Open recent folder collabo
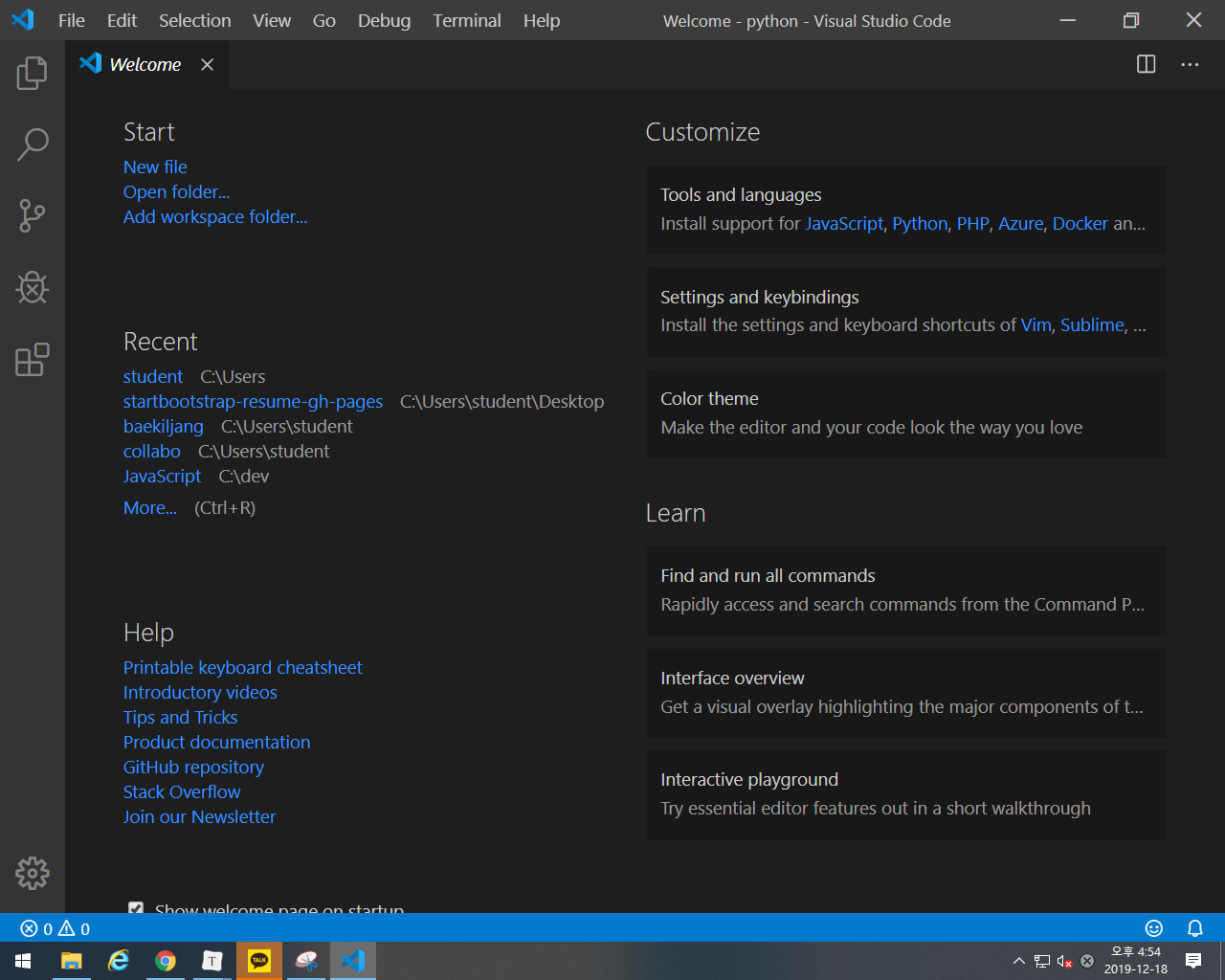 point(152,451)
